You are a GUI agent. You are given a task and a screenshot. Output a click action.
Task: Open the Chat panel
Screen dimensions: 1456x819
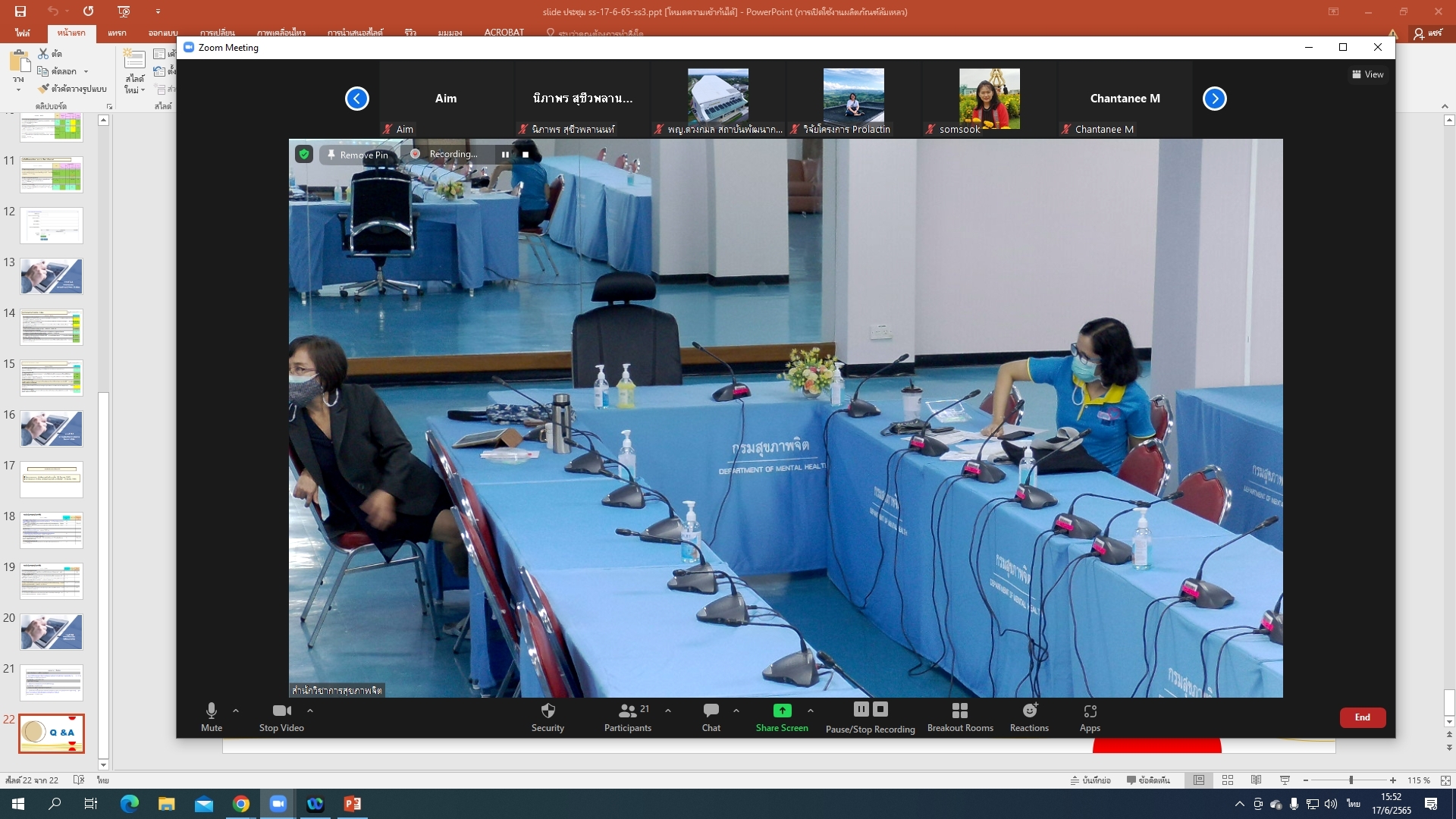(x=711, y=711)
